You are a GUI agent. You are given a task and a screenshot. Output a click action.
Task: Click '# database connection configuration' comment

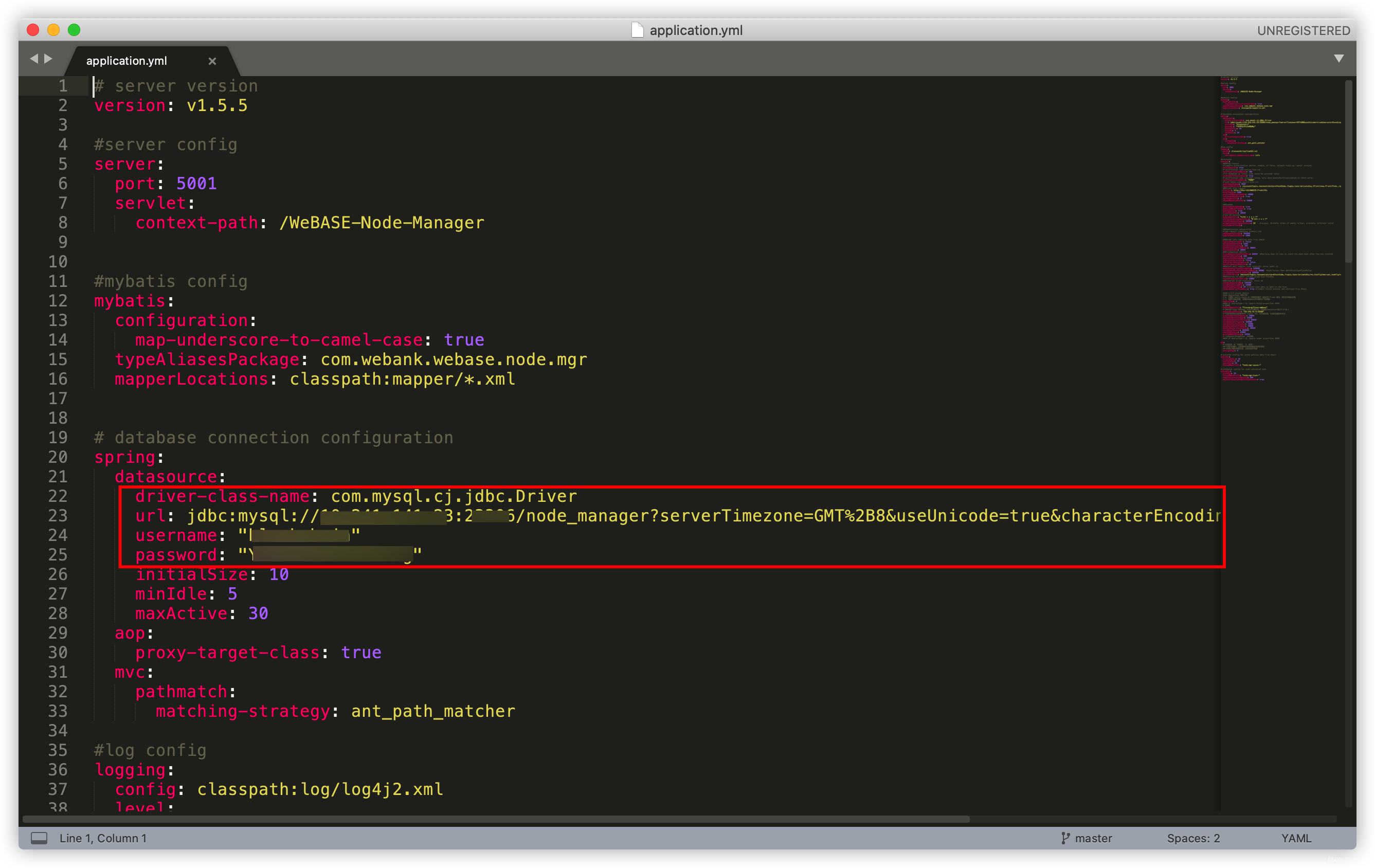pos(274,438)
